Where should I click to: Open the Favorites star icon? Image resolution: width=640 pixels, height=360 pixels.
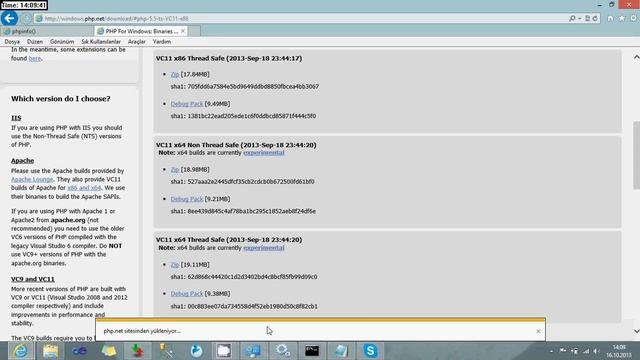622,18
